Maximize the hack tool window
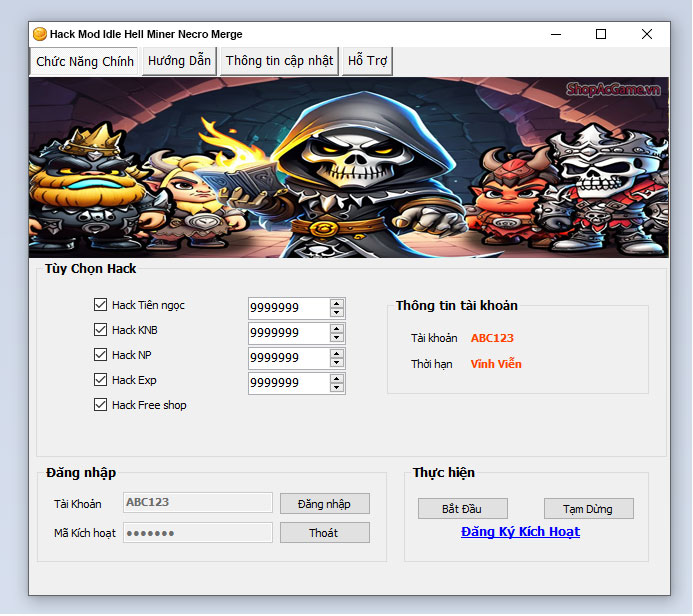The width and height of the screenshot is (693, 616). pos(601,34)
